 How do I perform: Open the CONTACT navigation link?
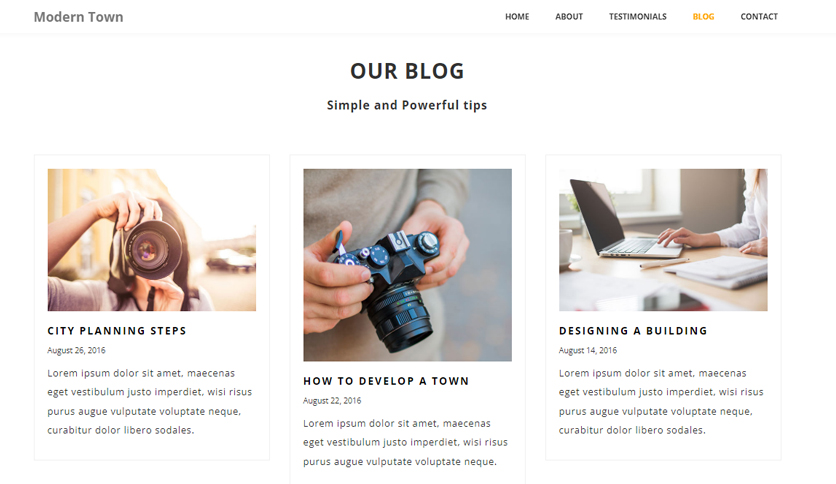pos(759,17)
